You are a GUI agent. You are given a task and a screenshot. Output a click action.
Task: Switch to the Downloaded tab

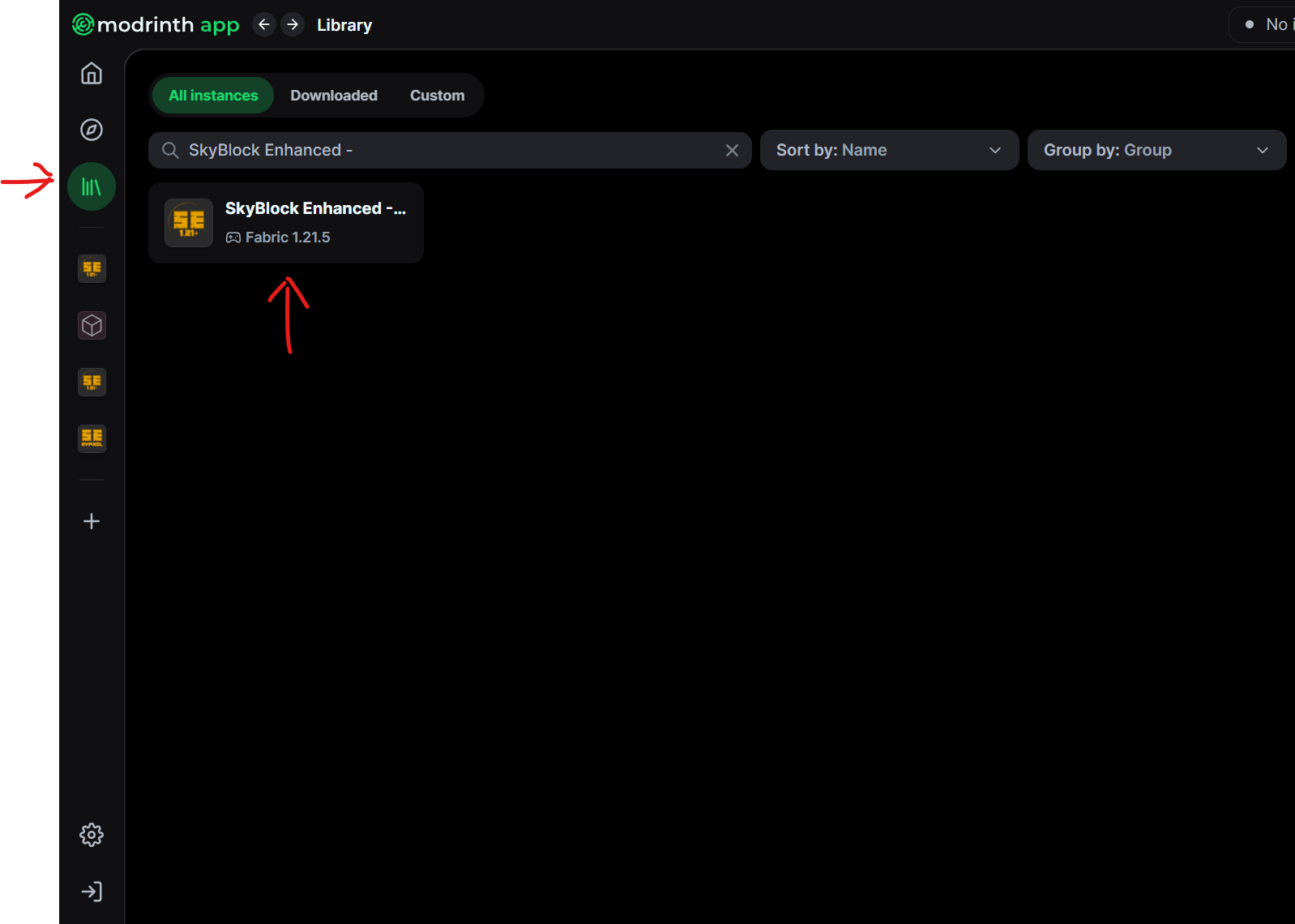click(x=334, y=96)
